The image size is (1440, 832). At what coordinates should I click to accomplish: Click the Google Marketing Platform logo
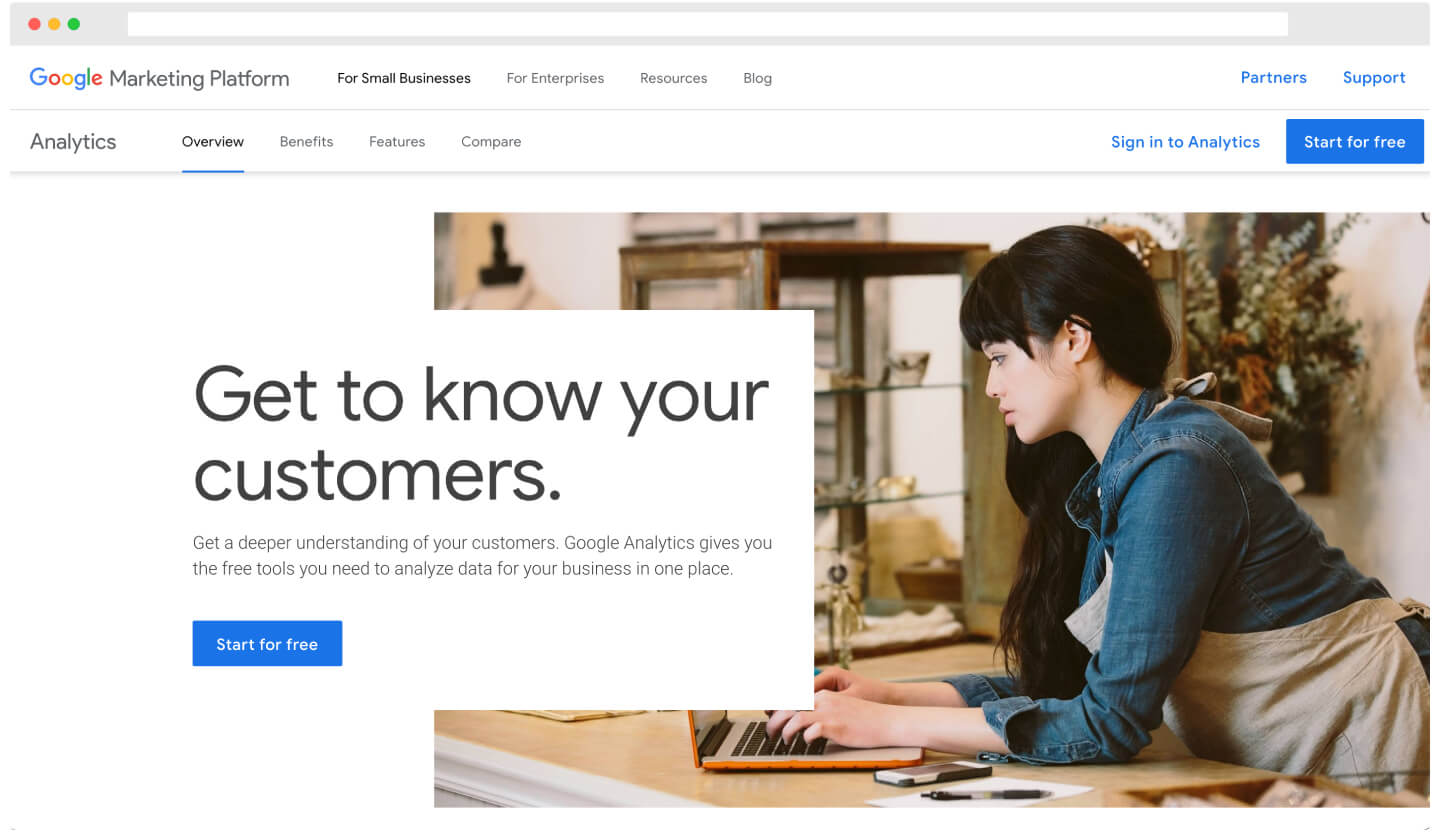coord(159,78)
